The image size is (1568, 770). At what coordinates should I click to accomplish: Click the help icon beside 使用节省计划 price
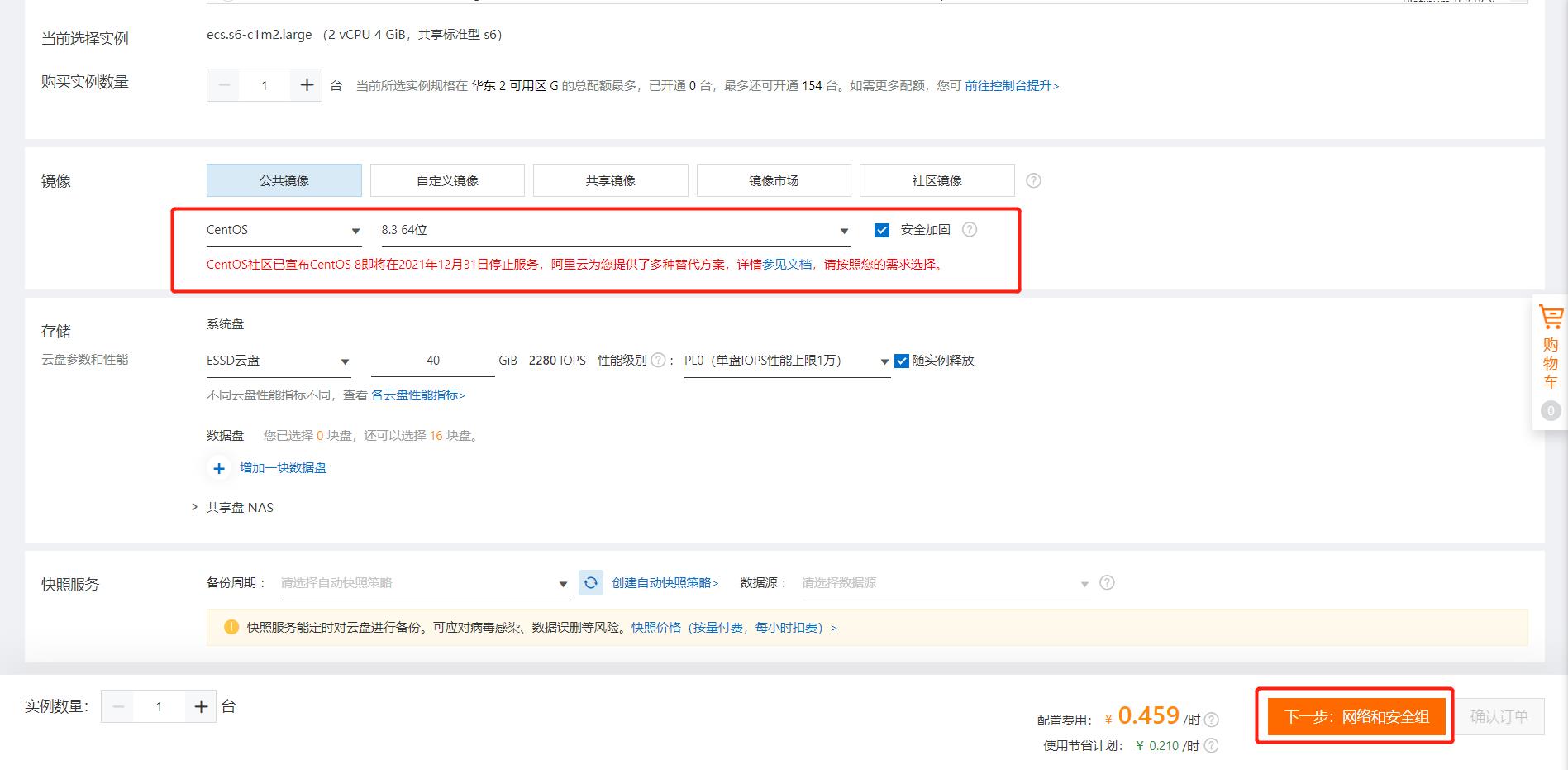(1211, 745)
